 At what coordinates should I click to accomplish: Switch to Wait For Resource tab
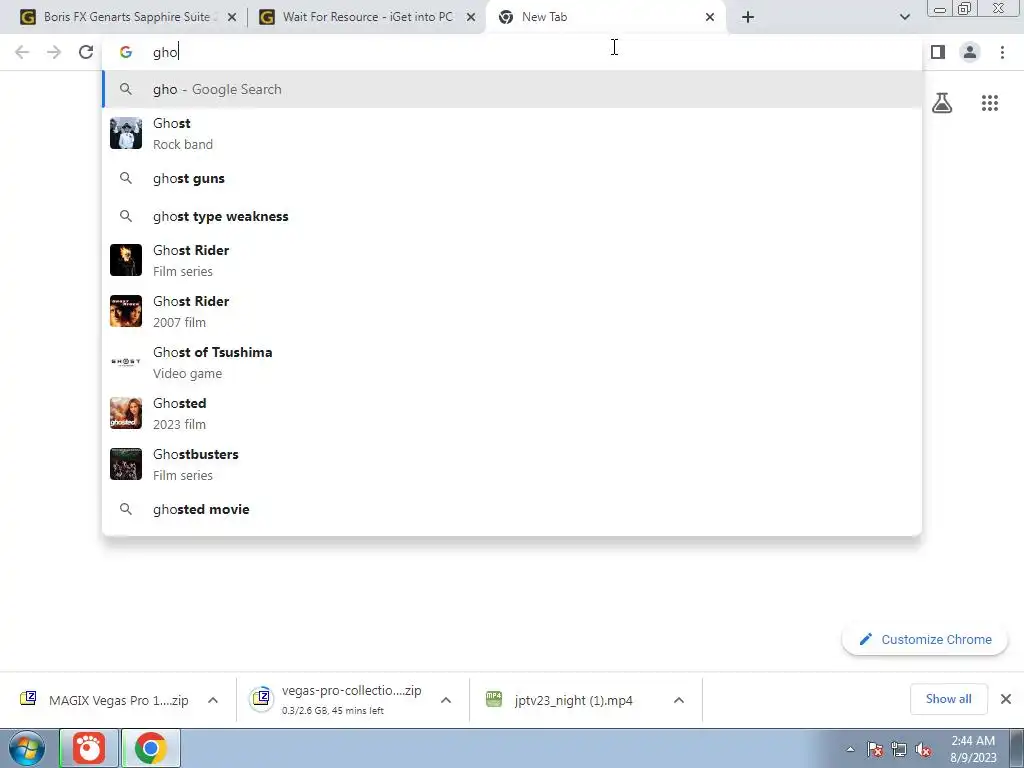click(366, 17)
